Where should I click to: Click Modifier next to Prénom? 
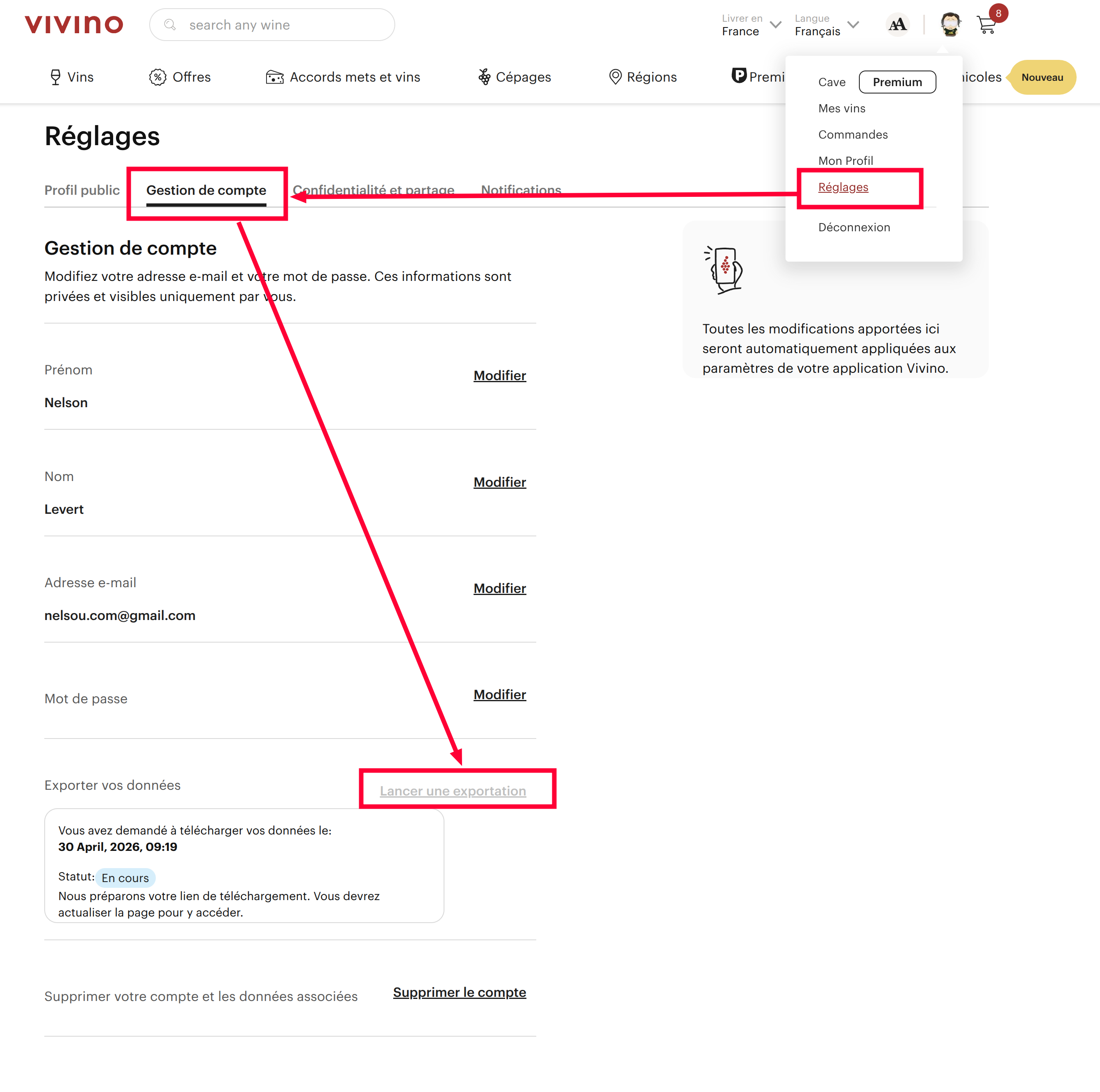(x=499, y=376)
